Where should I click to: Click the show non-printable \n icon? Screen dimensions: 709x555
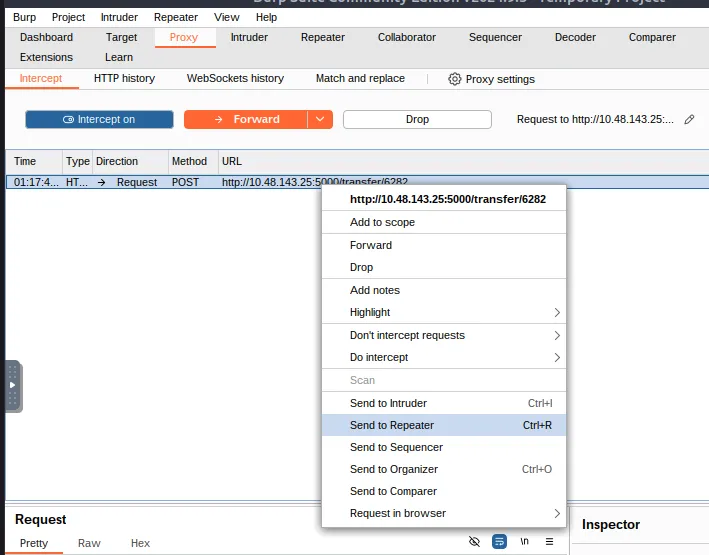point(524,542)
